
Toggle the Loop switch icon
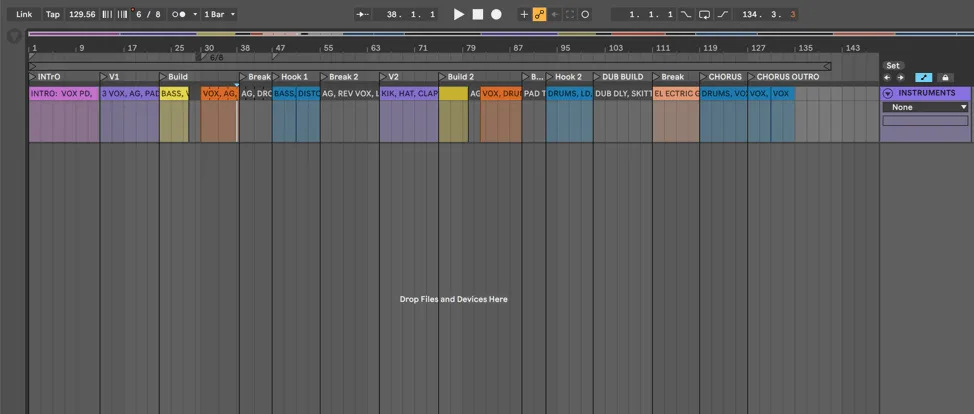pos(704,14)
